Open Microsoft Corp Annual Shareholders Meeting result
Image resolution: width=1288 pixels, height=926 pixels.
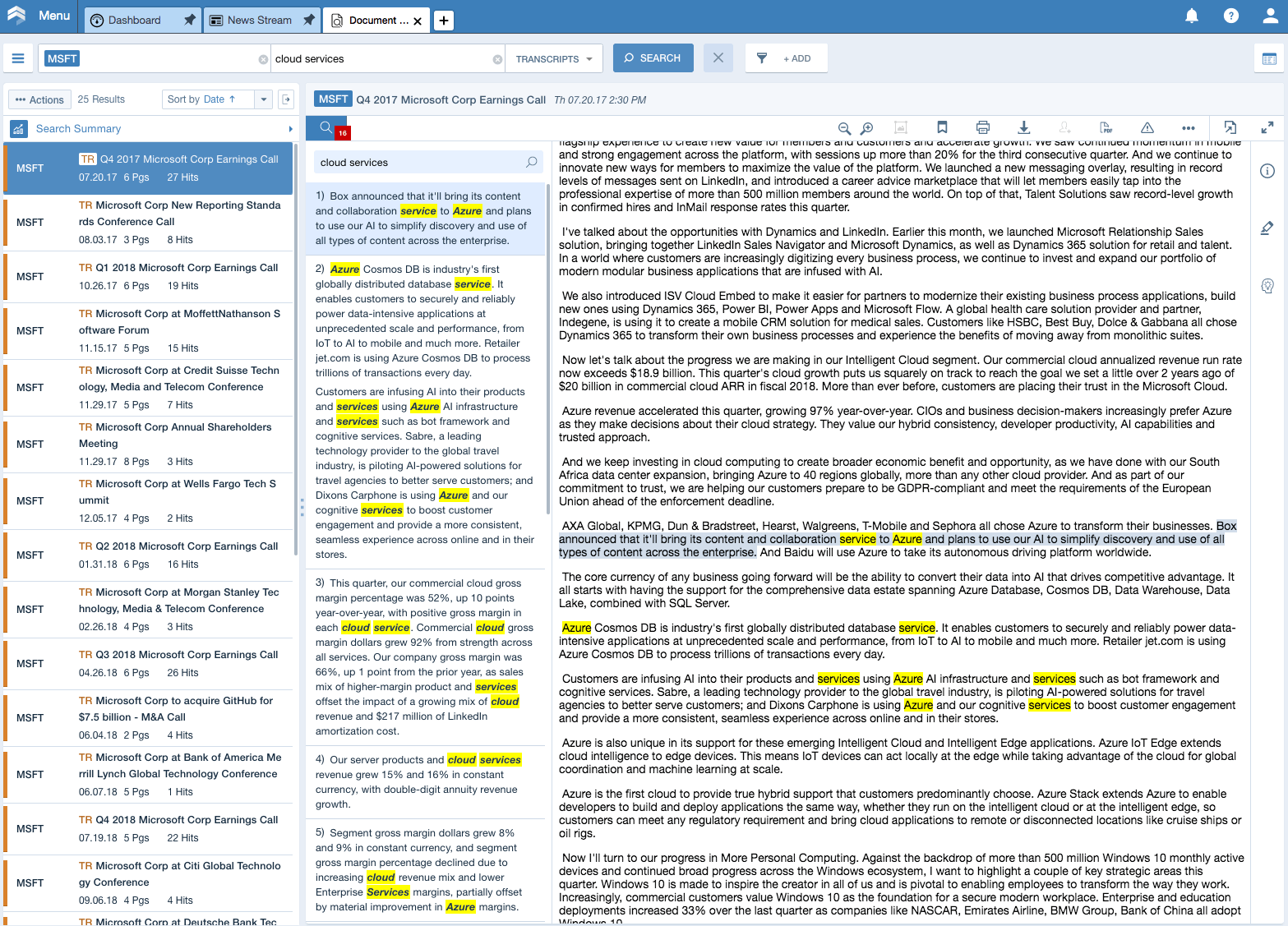(149, 444)
